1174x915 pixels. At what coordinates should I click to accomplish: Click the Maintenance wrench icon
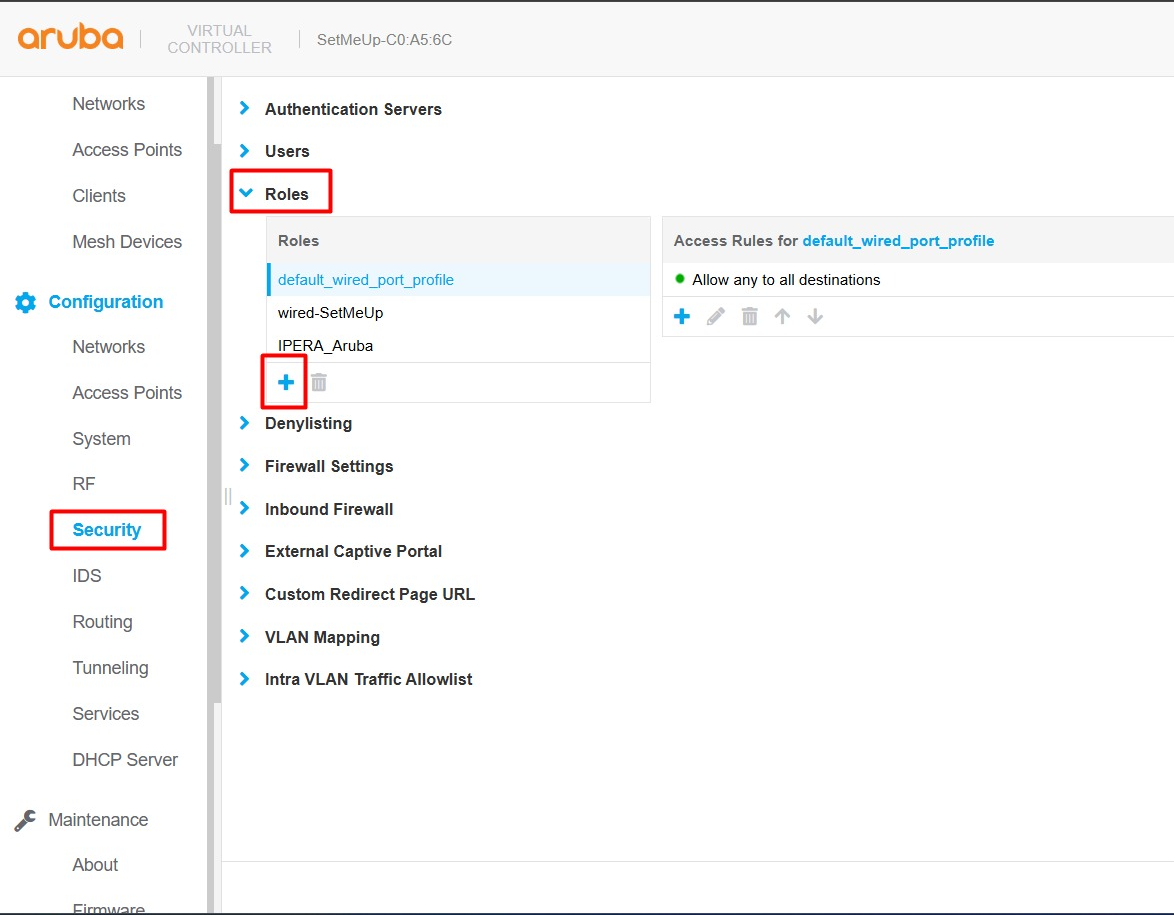point(25,821)
